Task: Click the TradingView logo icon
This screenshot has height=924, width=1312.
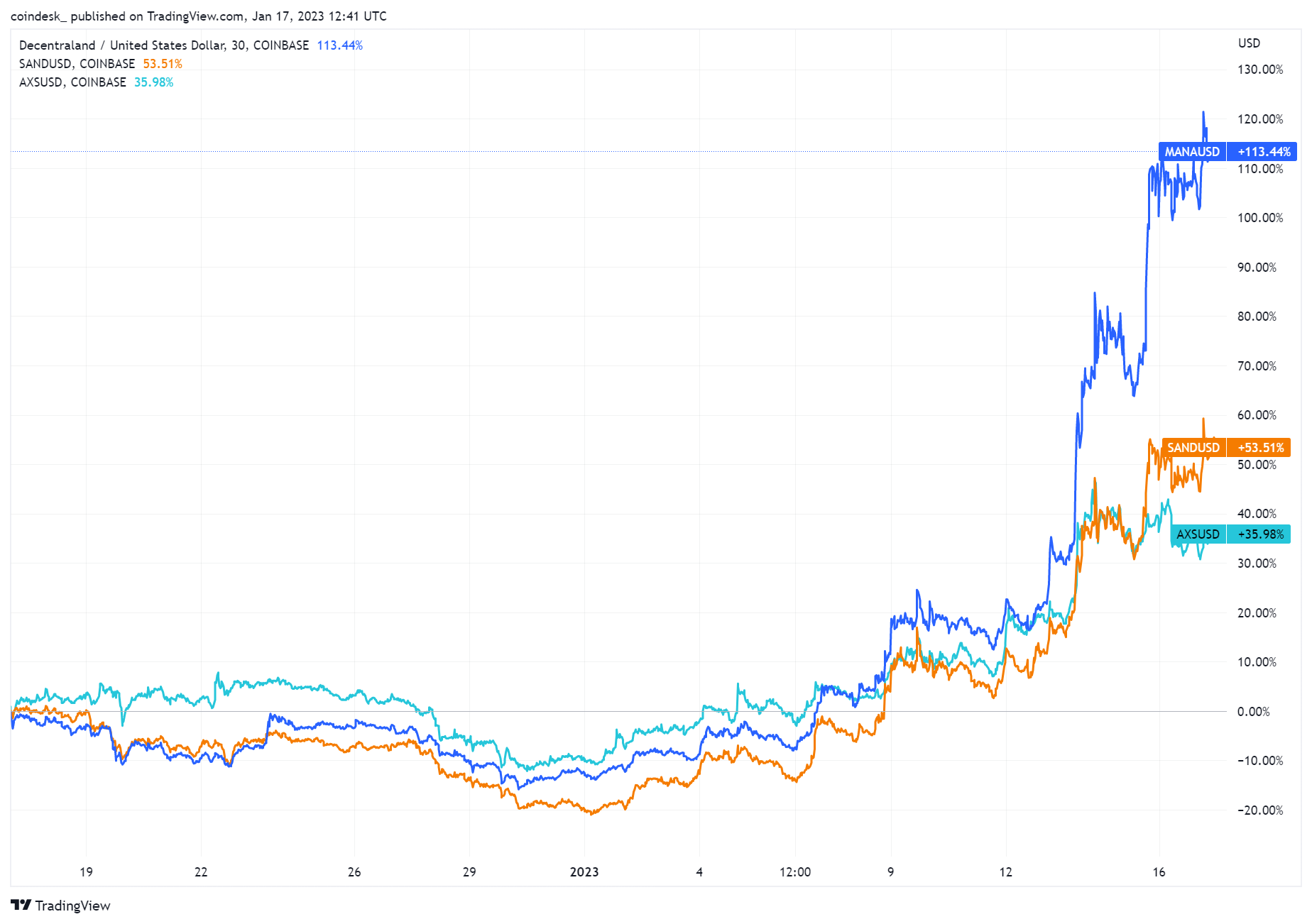Action: pos(21,905)
